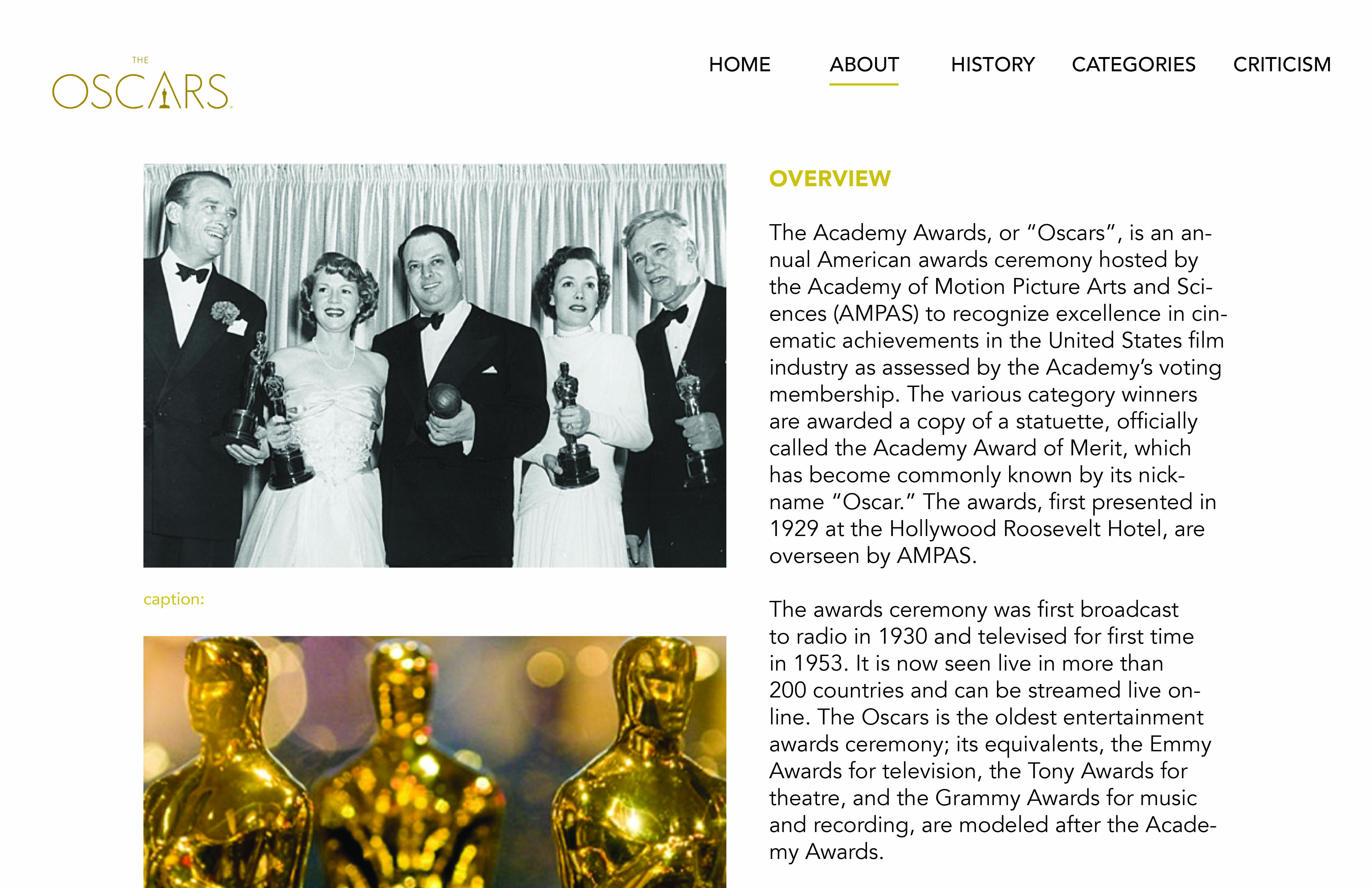
Task: Click the black-and-white winners photo
Action: [x=435, y=366]
